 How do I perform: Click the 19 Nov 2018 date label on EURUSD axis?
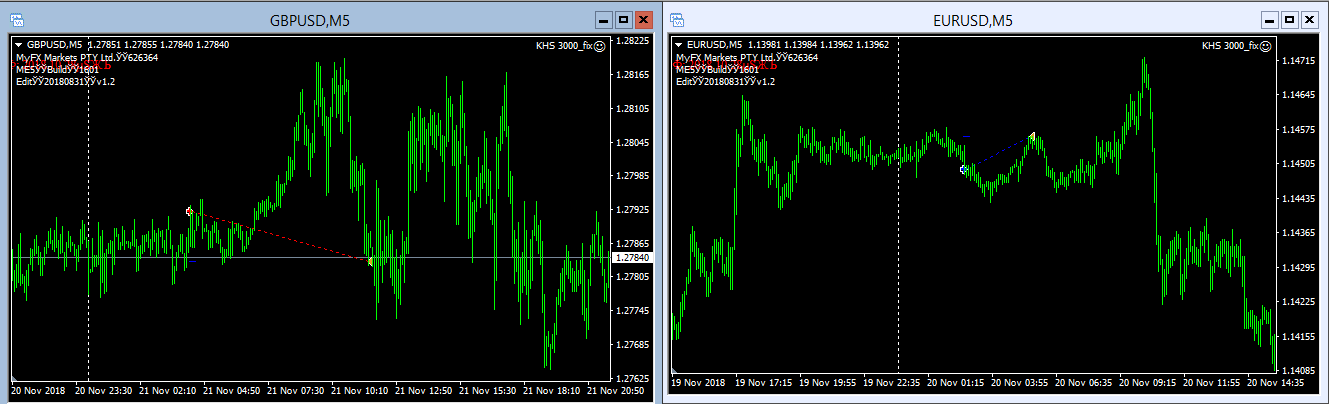698,382
